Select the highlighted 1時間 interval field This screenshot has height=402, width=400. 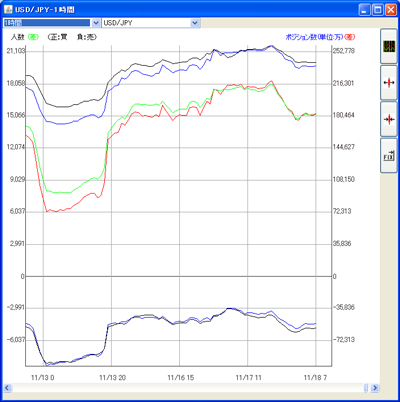point(47,23)
